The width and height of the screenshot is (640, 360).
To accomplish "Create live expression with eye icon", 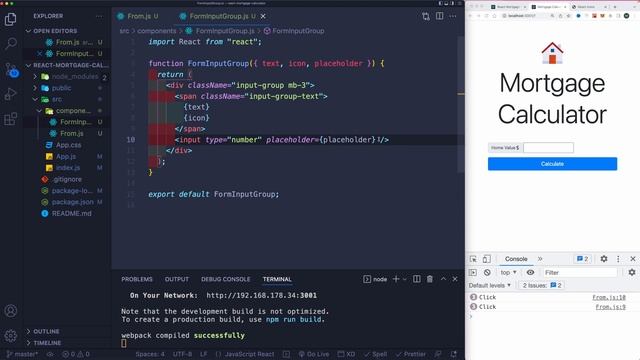I will pyautogui.click(x=530, y=272).
